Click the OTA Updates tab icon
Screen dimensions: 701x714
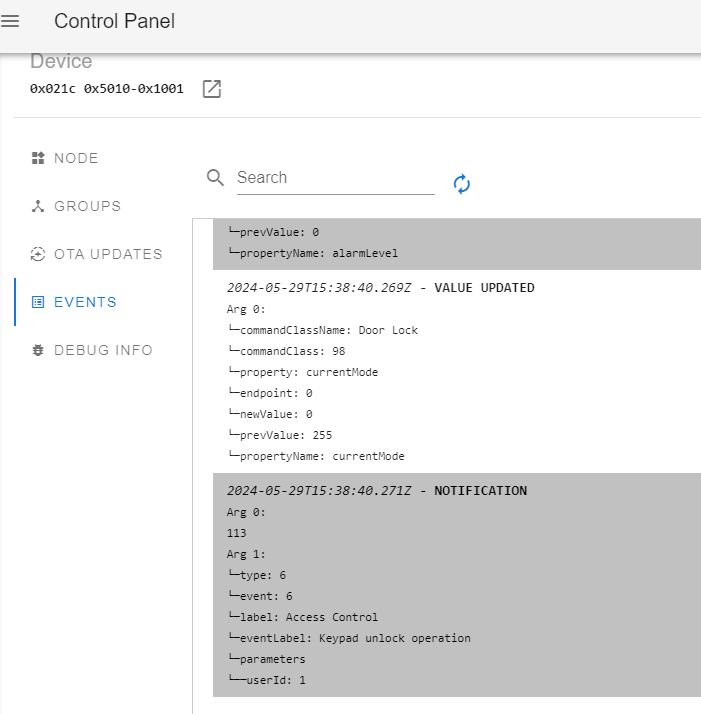[x=38, y=254]
